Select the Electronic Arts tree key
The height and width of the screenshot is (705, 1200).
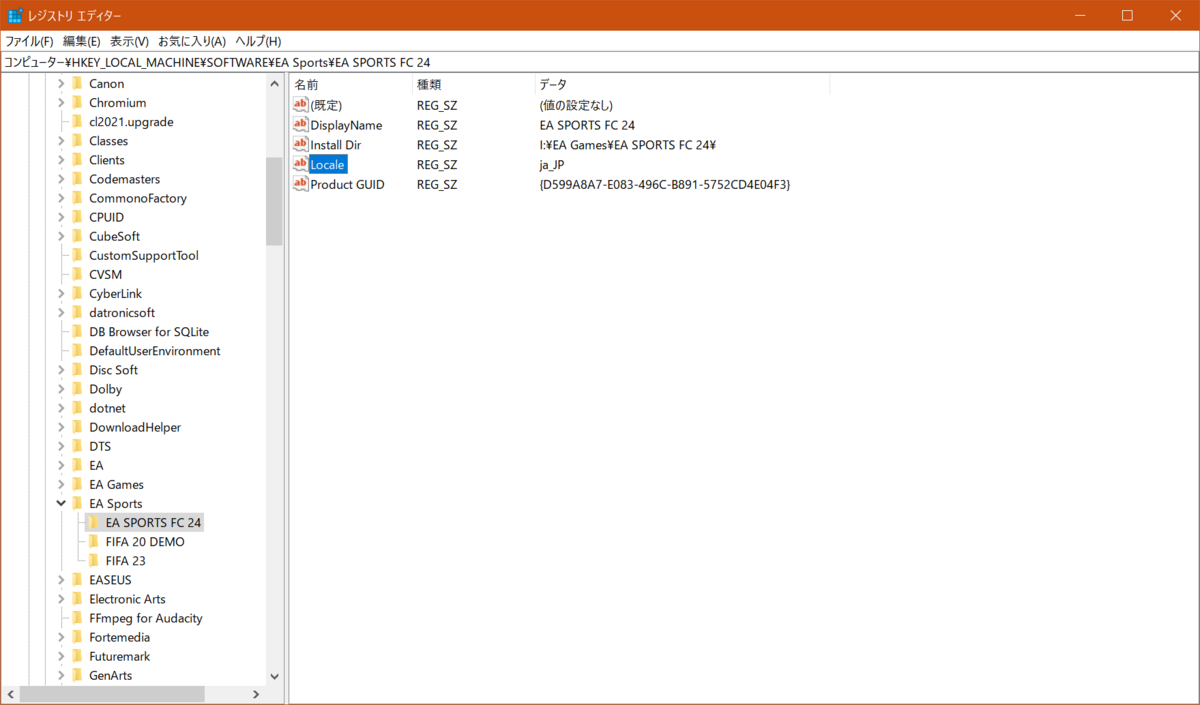[x=127, y=599]
